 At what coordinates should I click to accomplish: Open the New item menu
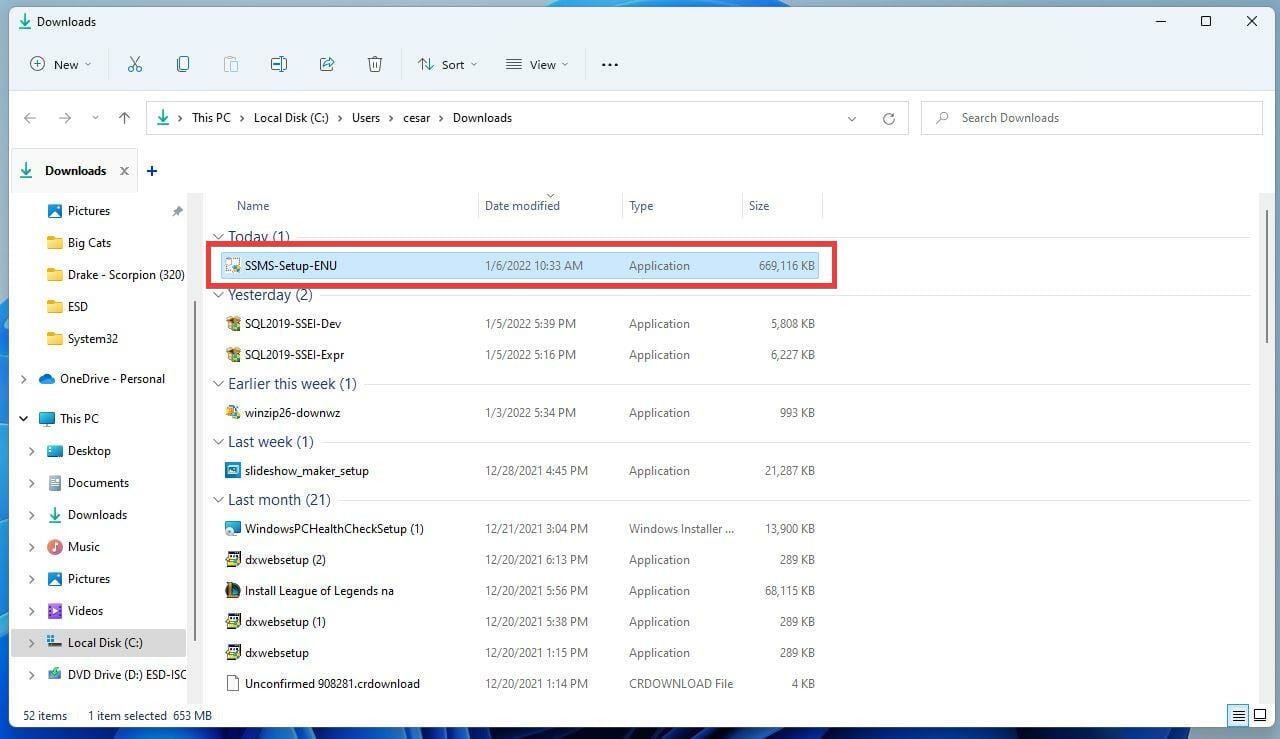60,64
